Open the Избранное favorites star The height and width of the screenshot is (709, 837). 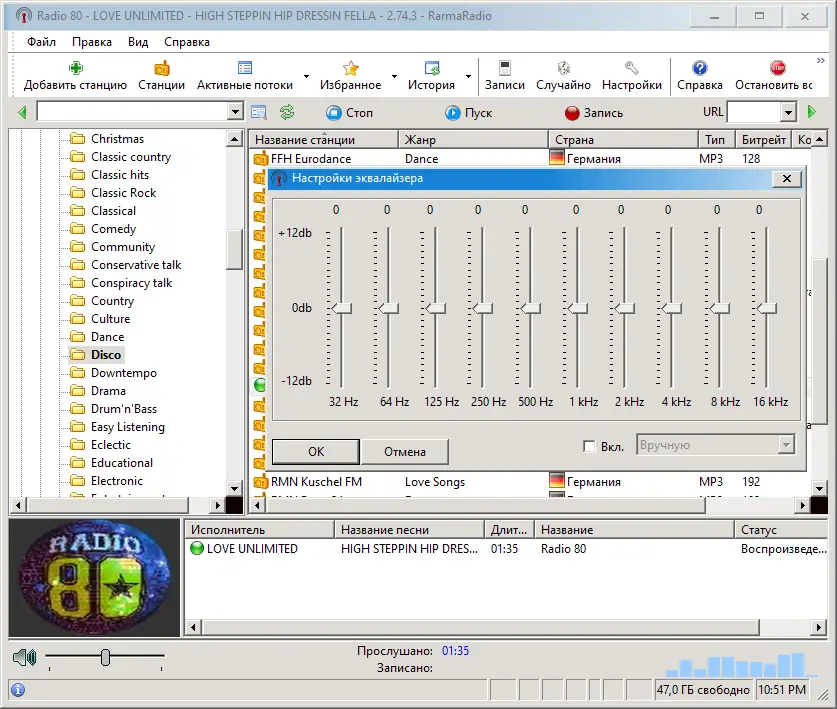(351, 75)
